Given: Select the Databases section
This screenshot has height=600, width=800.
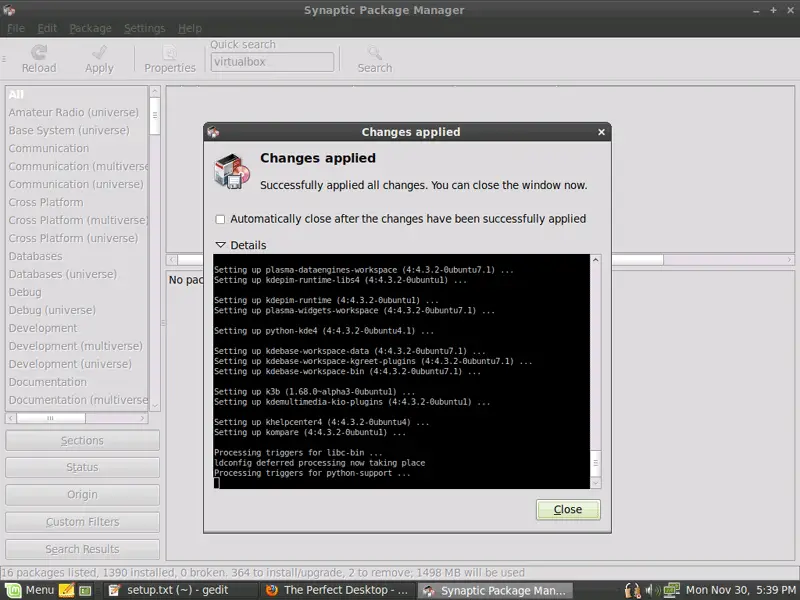Looking at the screenshot, I should pyautogui.click(x=77, y=256).
